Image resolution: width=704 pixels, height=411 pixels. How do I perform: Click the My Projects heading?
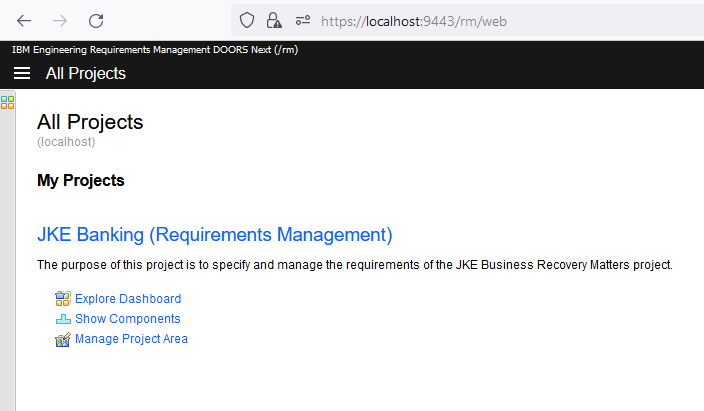[x=81, y=181]
